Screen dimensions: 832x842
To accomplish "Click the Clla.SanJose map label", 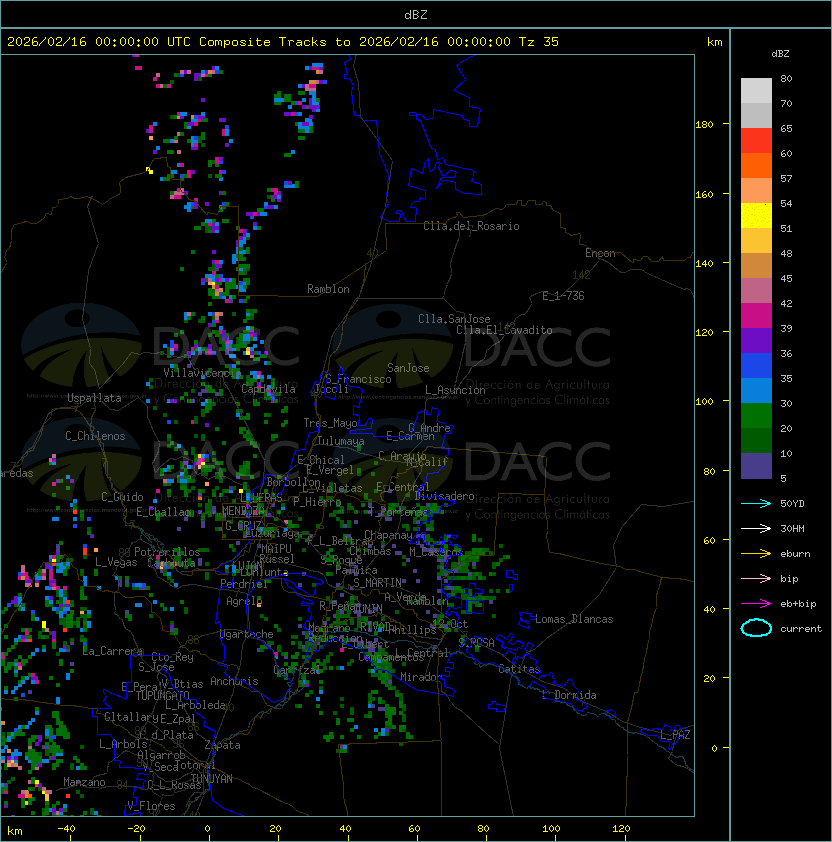I will click(x=454, y=319).
